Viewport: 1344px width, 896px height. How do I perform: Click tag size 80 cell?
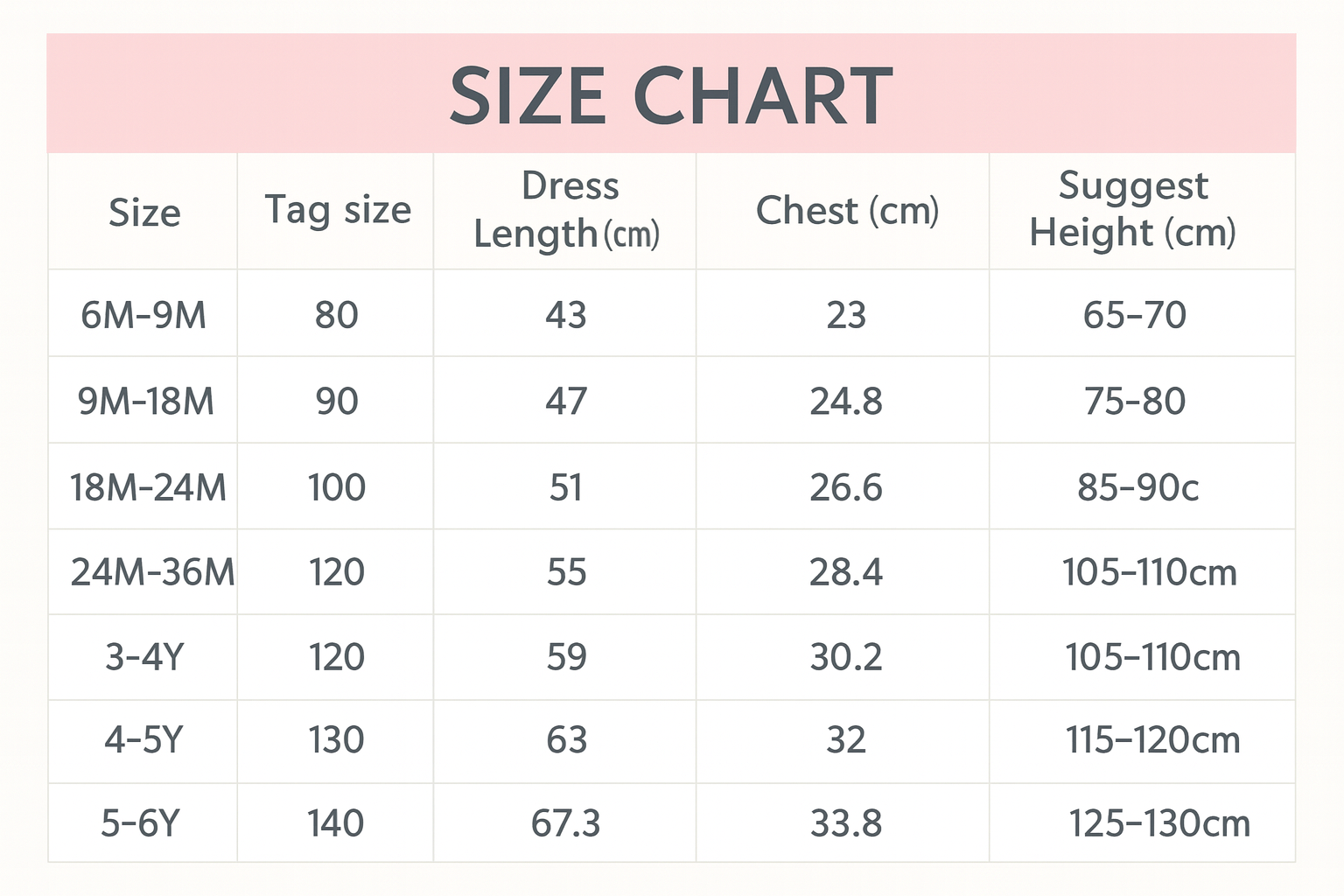337,315
